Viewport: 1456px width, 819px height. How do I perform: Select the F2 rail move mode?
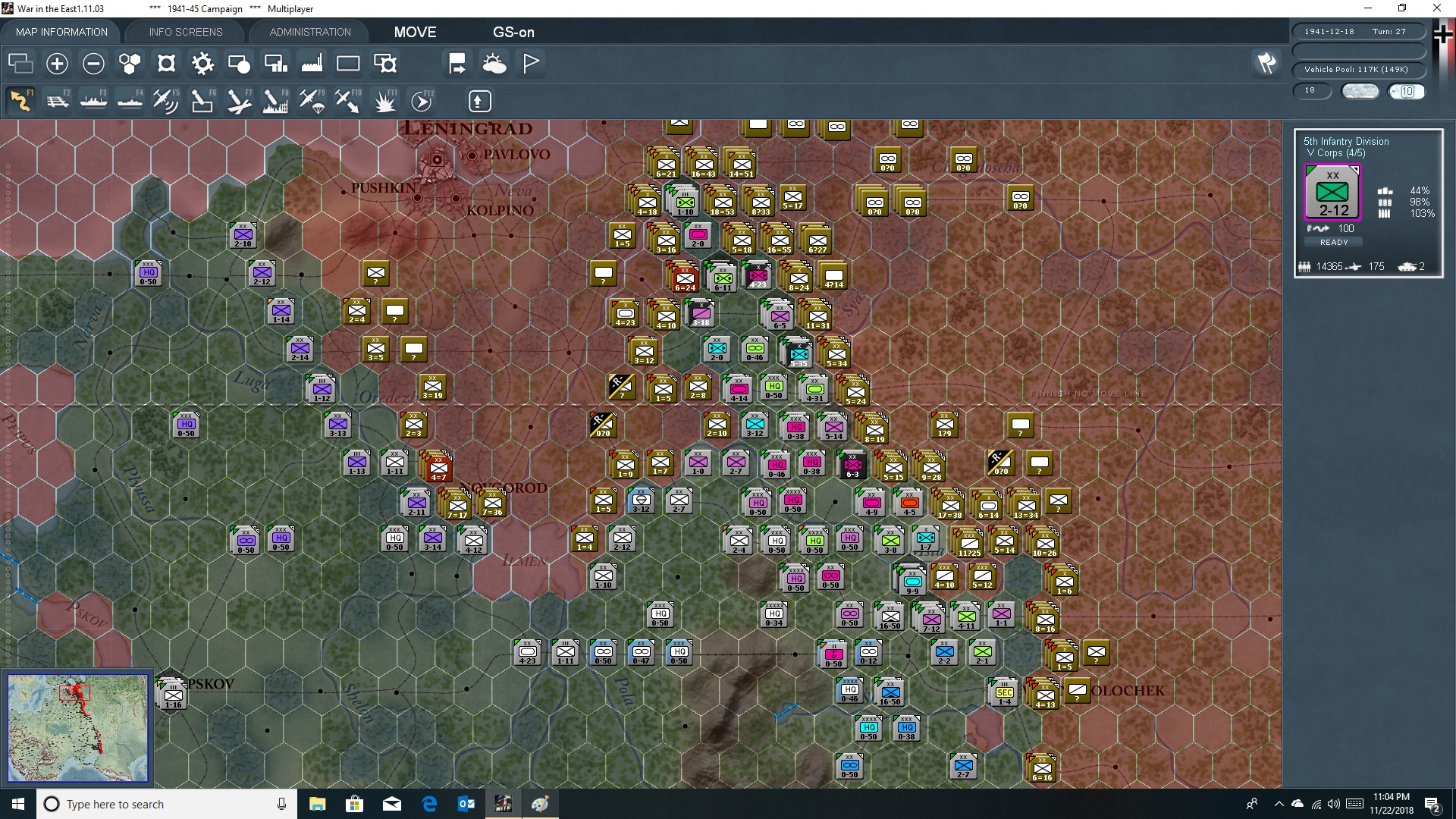tap(57, 101)
